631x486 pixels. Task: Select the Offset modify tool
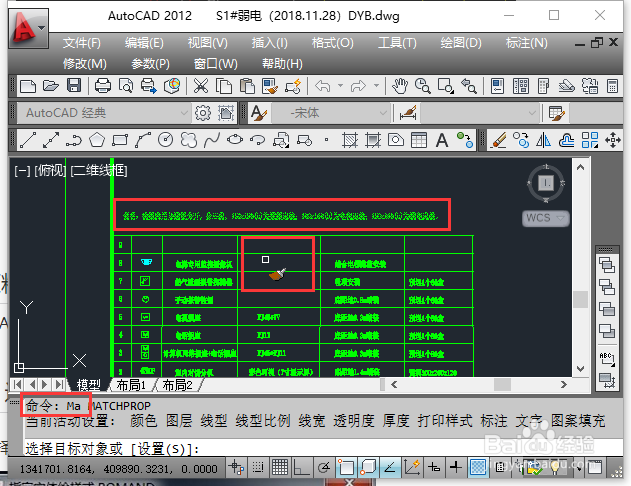[567, 140]
